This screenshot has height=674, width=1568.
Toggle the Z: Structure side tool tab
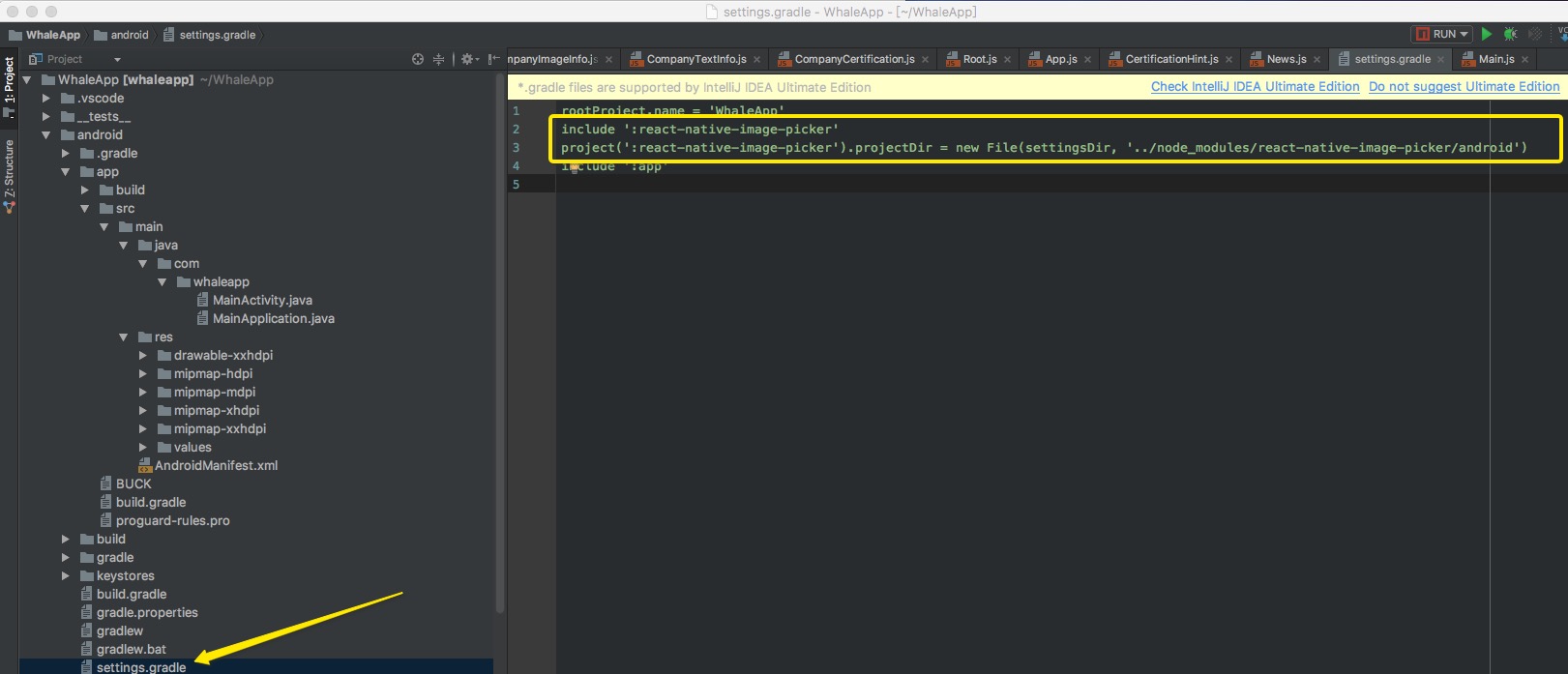click(9, 176)
